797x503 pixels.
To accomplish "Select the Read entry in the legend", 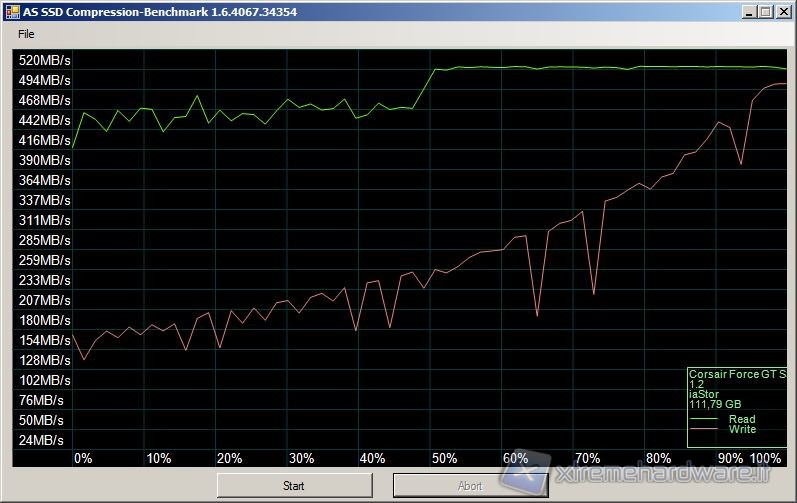I will (x=741, y=419).
